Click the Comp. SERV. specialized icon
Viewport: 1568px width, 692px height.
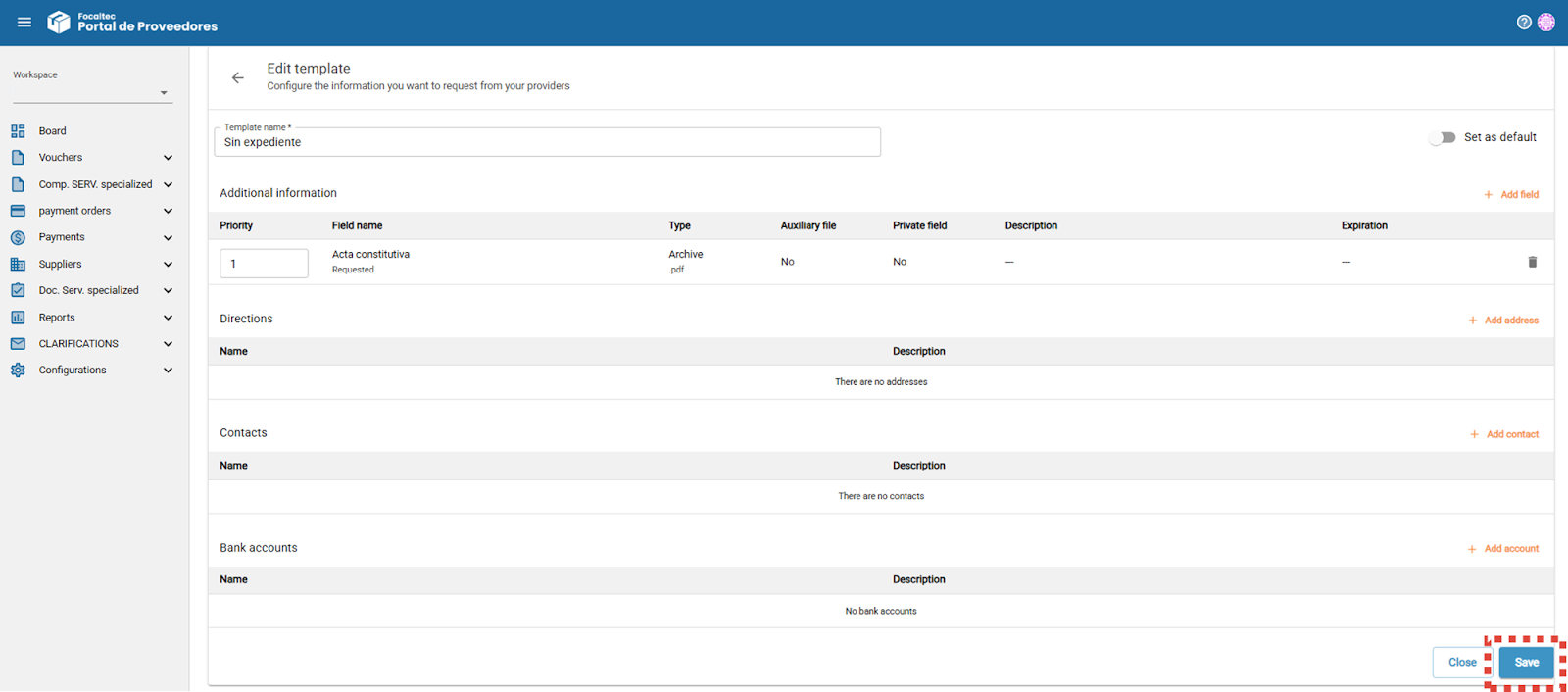point(18,184)
